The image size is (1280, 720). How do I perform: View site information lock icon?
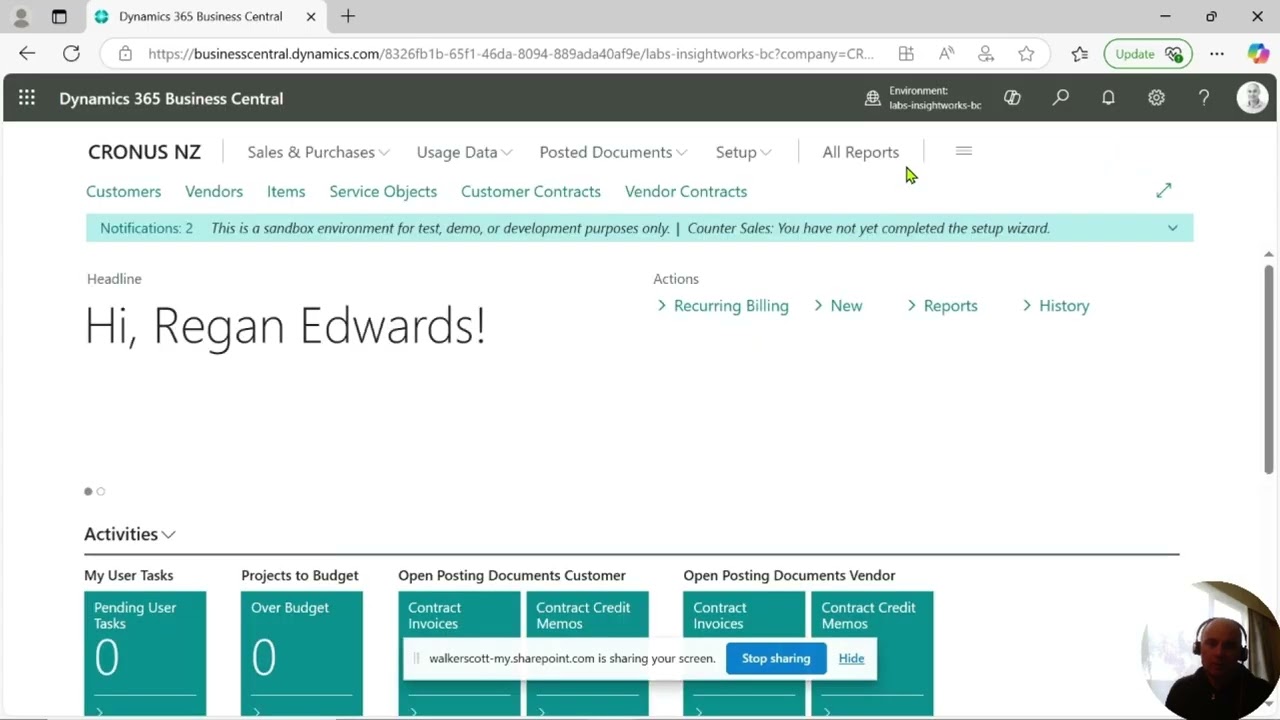(x=125, y=54)
